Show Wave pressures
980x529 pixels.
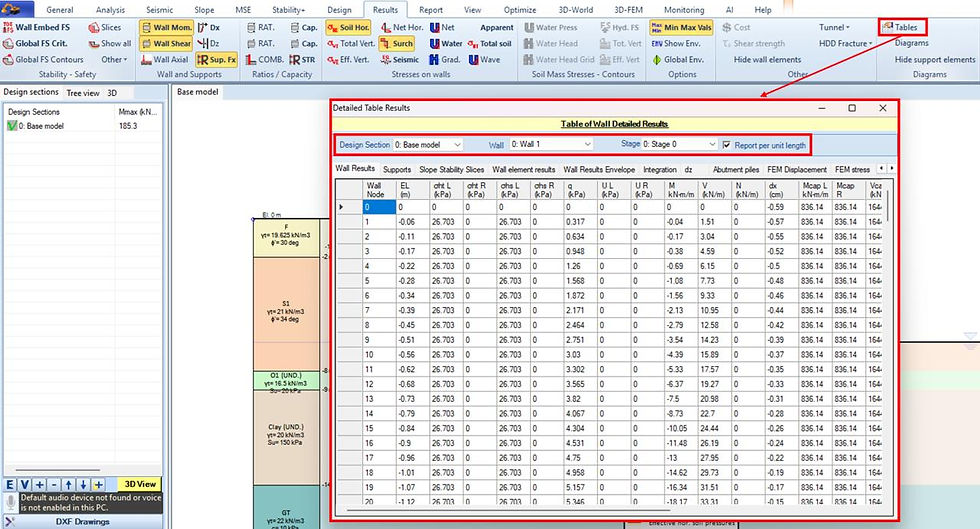click(x=484, y=60)
